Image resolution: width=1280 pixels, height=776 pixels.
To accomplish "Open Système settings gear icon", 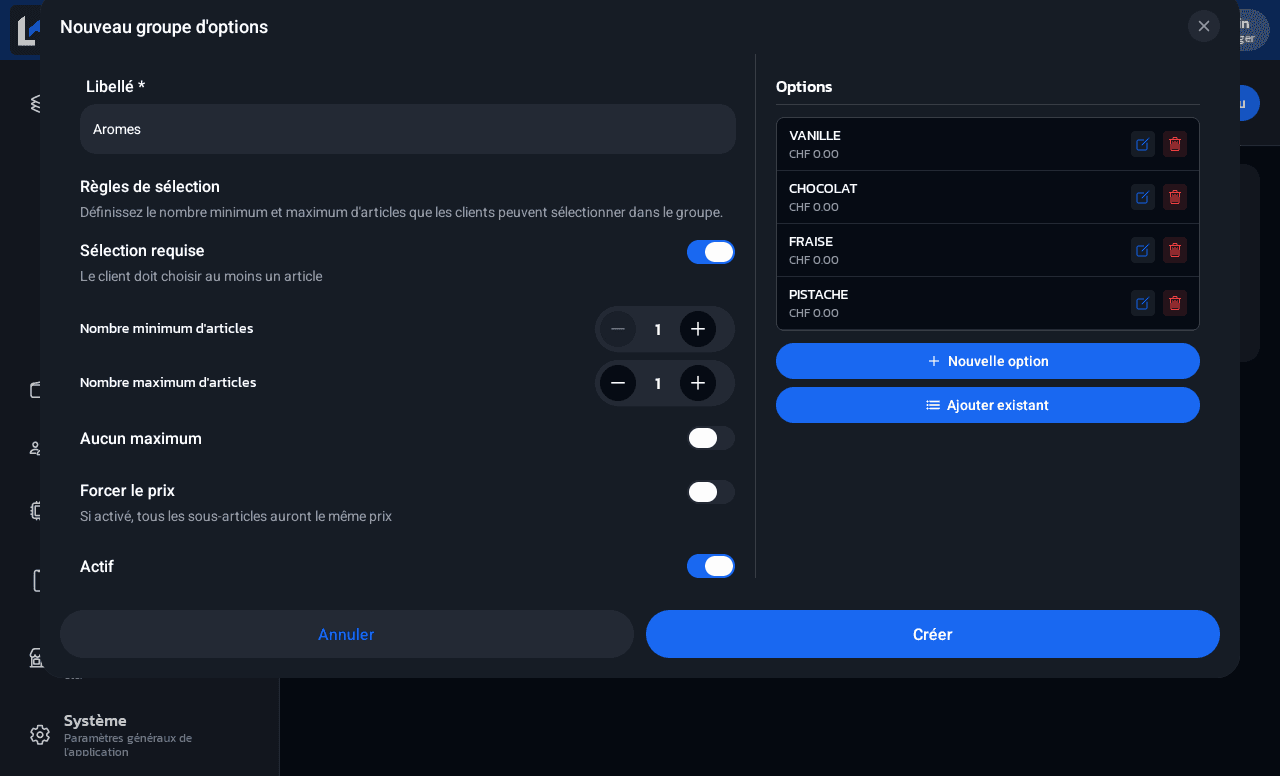I will [40, 735].
